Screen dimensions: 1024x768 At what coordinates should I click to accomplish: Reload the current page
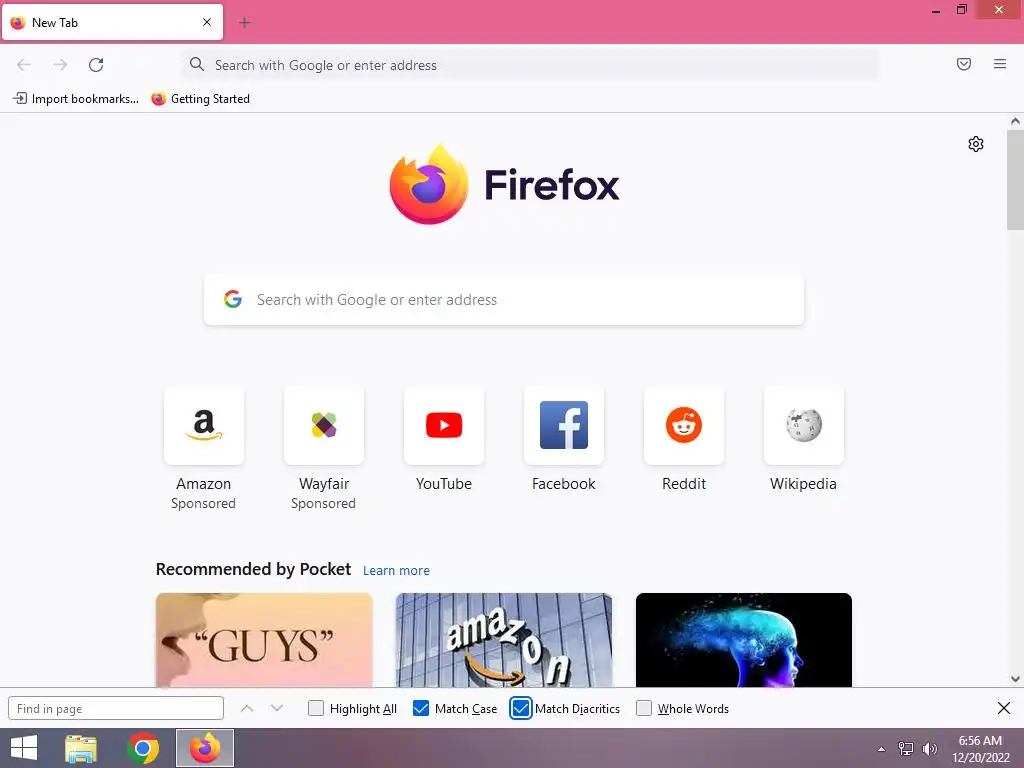click(x=96, y=65)
